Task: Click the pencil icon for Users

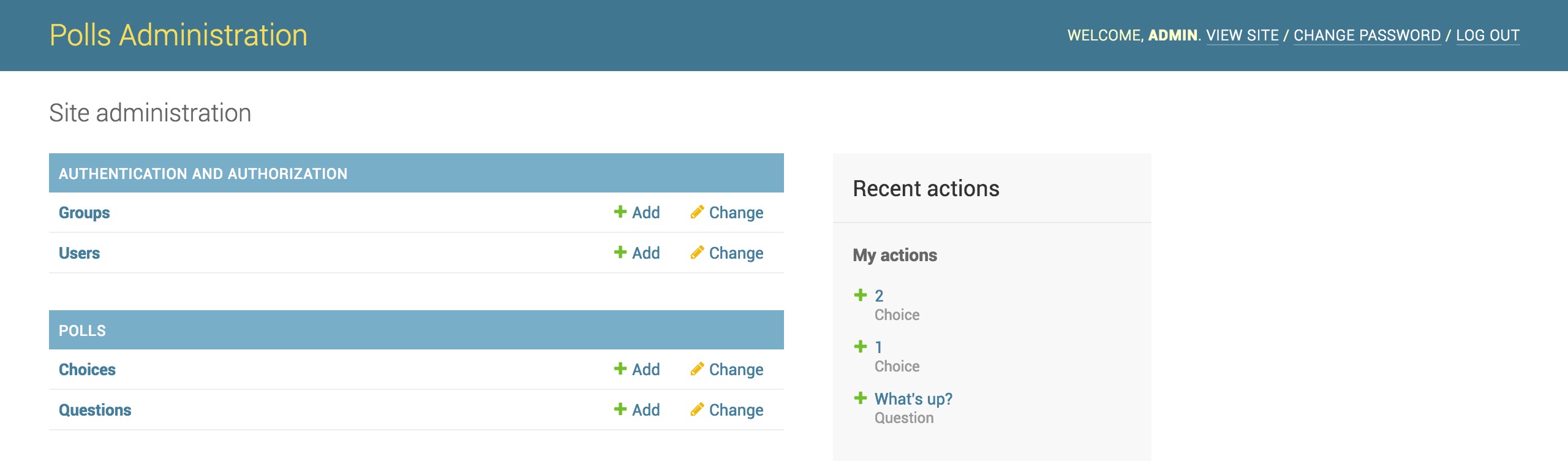Action: (697, 253)
